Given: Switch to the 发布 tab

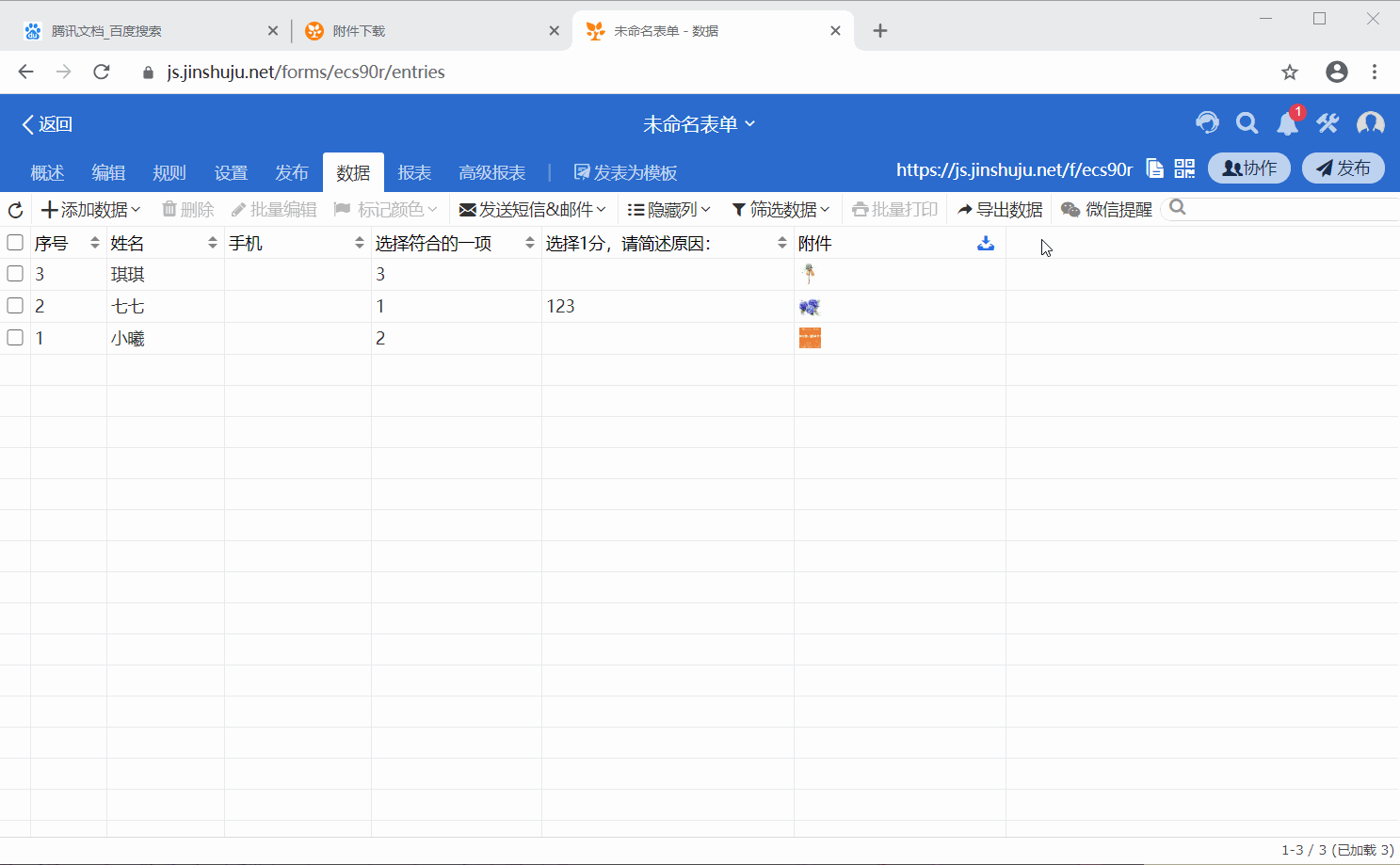Looking at the screenshot, I should point(292,173).
